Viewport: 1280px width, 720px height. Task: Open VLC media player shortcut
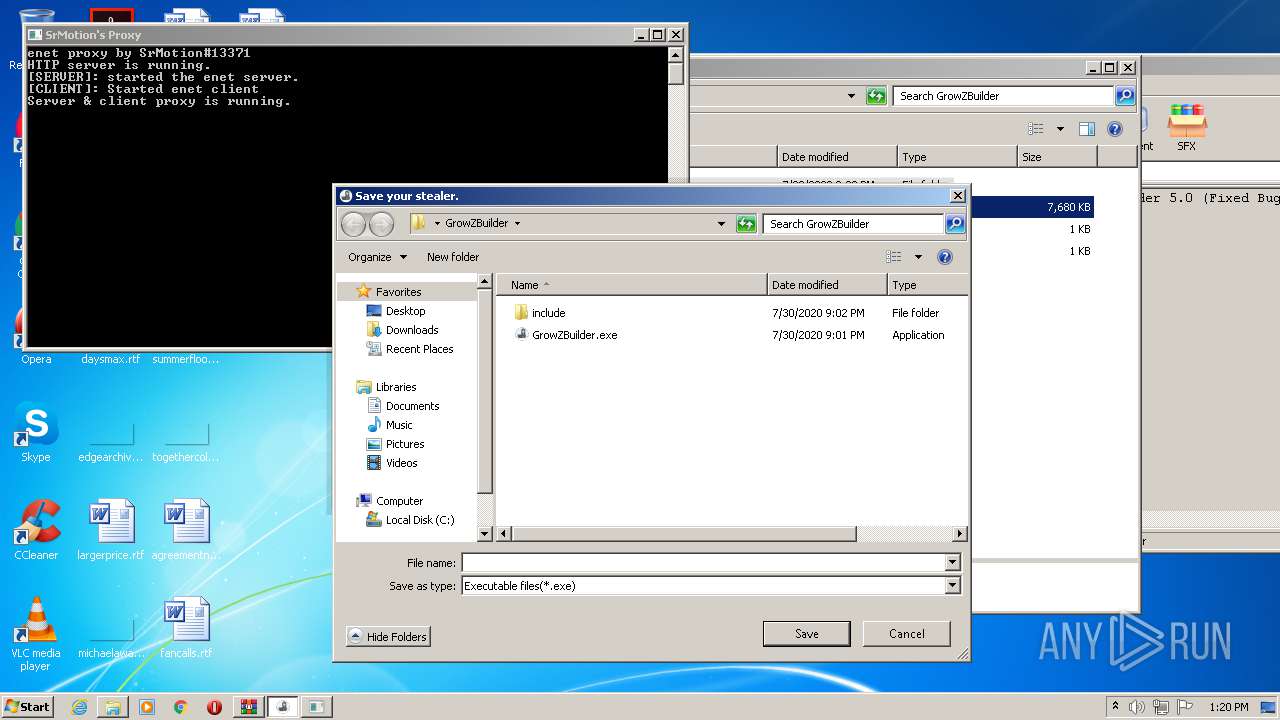pyautogui.click(x=36, y=634)
